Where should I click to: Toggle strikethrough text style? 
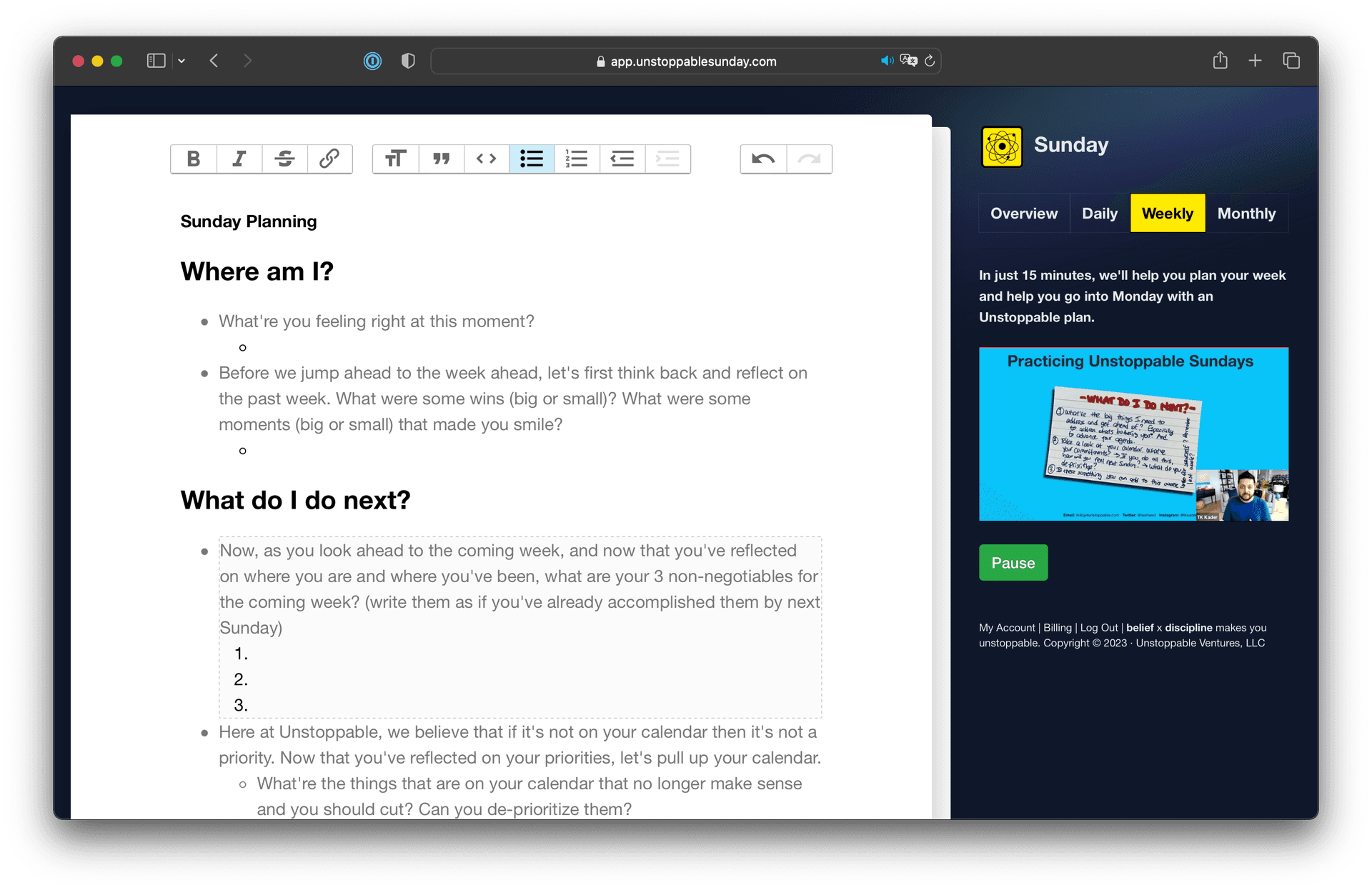pos(284,159)
